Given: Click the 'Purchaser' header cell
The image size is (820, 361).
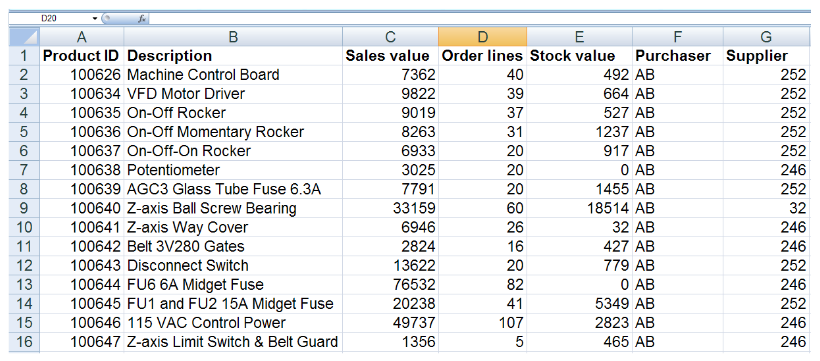Looking at the screenshot, I should (678, 55).
